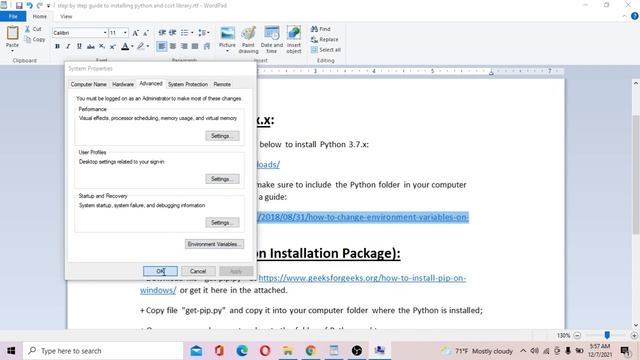The image size is (640, 360).
Task: Toggle Italic formatting
Action: [68, 46]
